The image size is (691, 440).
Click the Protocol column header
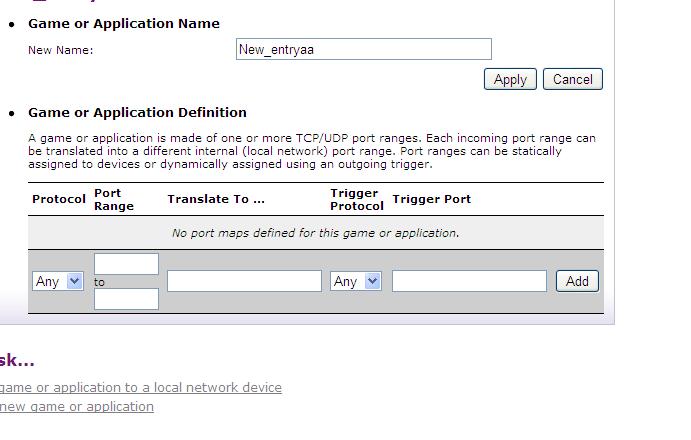click(x=59, y=199)
